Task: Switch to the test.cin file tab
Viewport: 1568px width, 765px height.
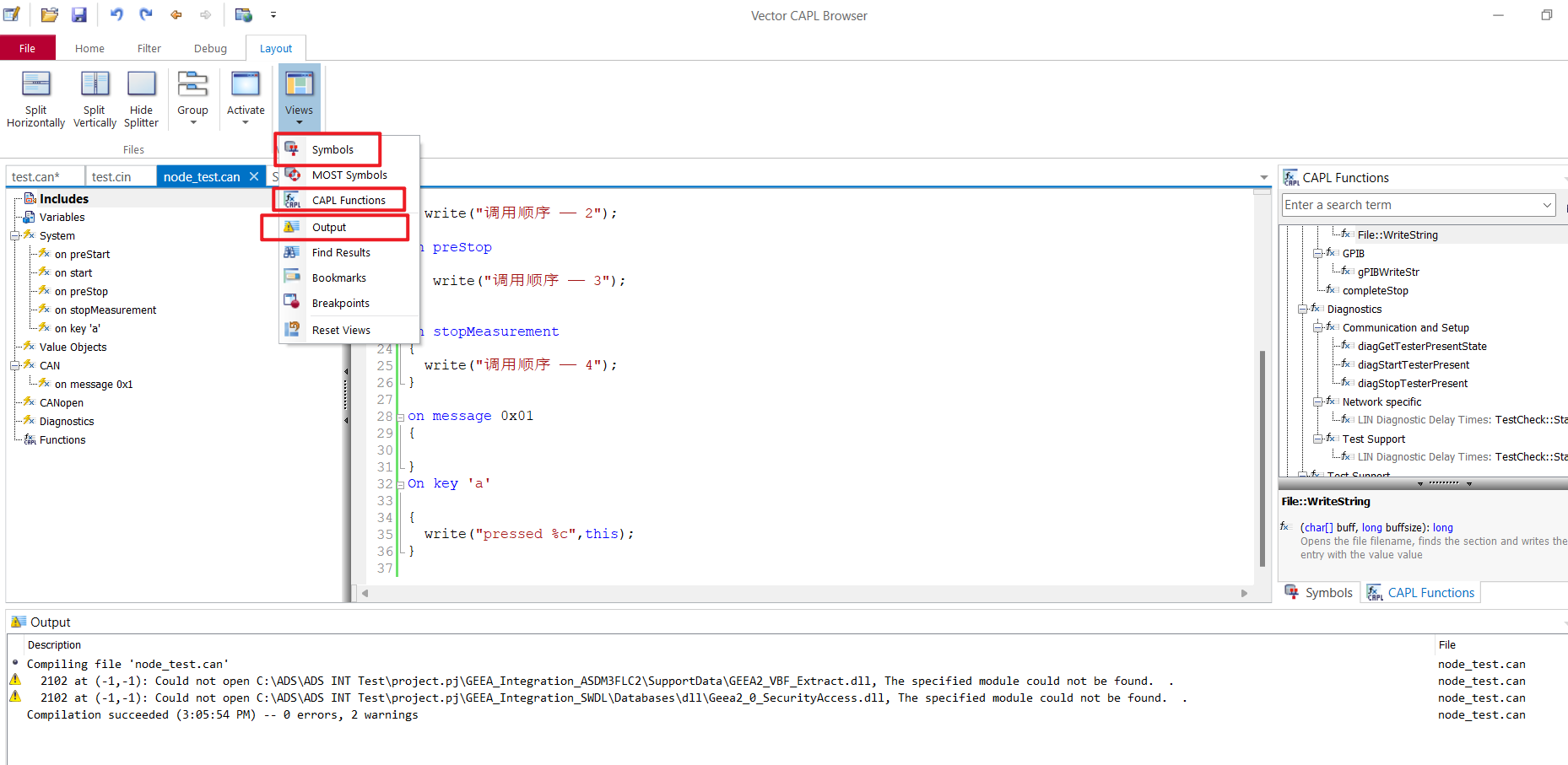Action: (120, 176)
